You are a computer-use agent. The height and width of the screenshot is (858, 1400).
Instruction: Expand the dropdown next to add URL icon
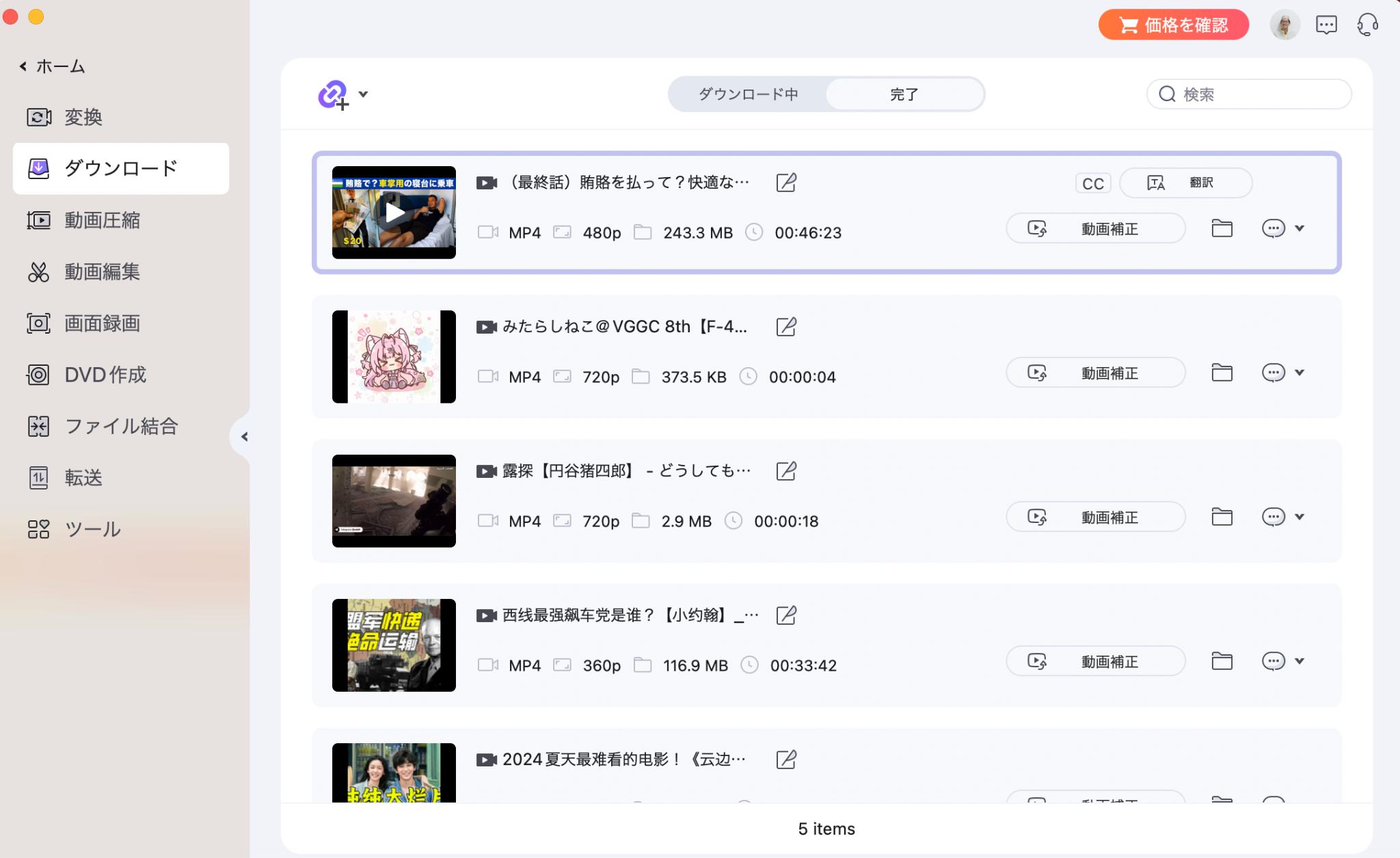[x=364, y=94]
